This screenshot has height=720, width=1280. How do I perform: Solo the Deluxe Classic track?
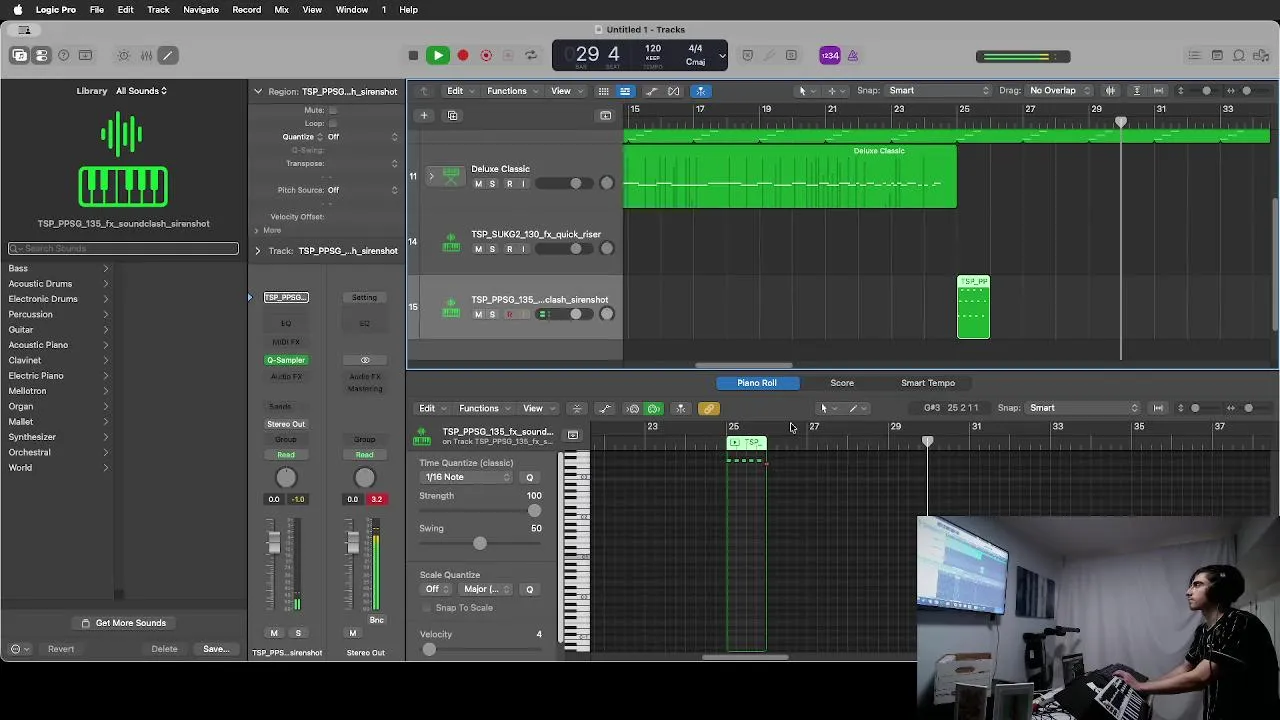[x=492, y=184]
